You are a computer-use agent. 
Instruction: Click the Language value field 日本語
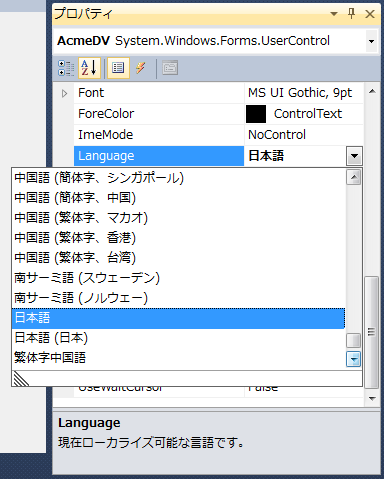point(295,156)
